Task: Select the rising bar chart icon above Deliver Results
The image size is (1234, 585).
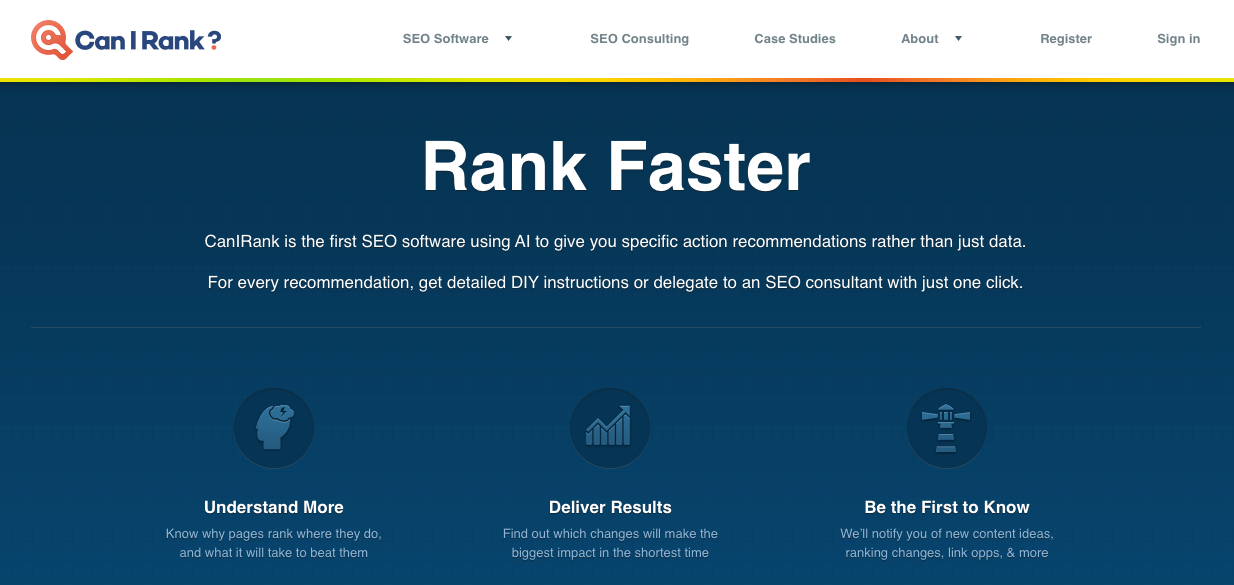Action: click(610, 427)
